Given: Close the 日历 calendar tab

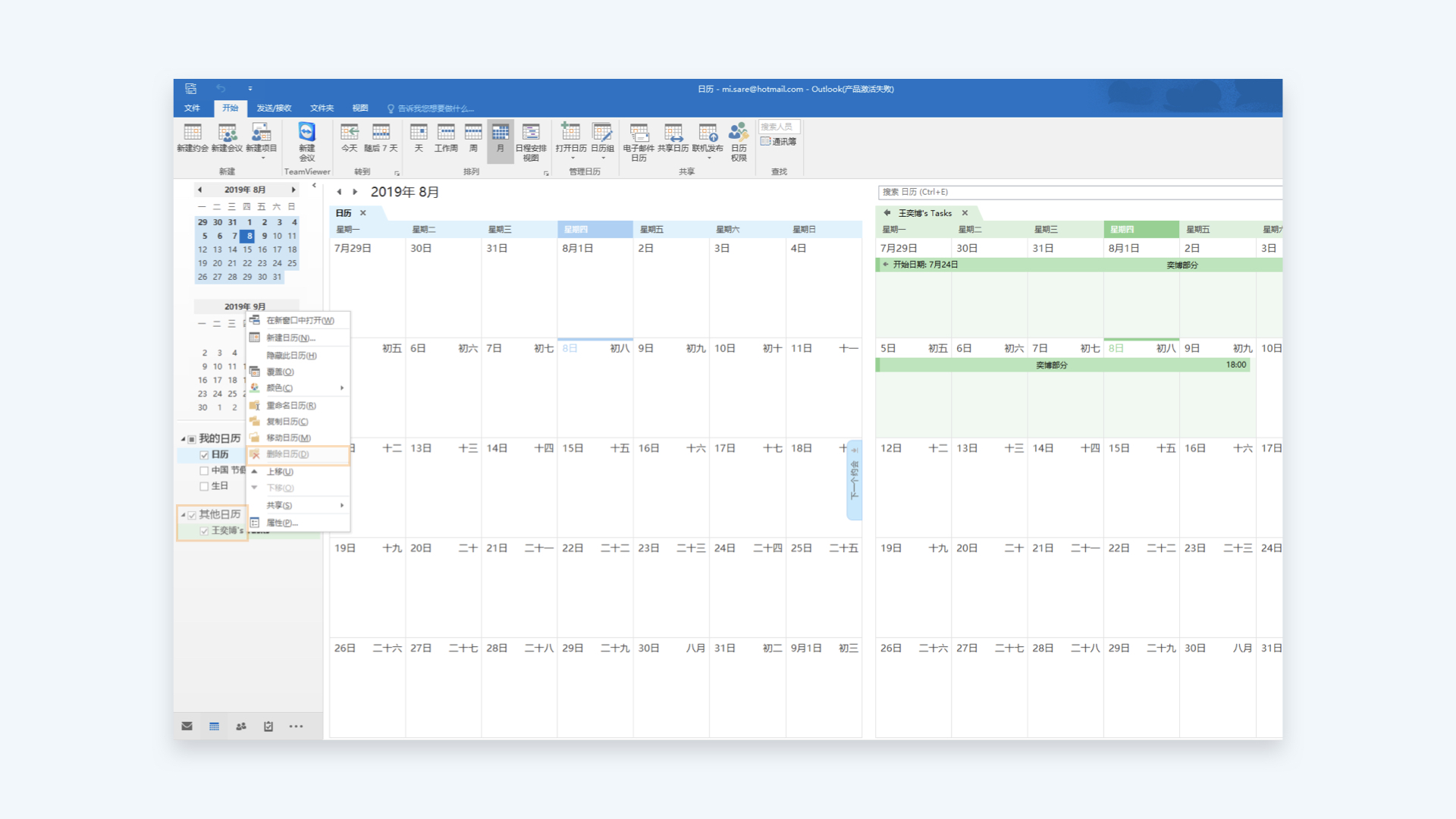Looking at the screenshot, I should [x=363, y=213].
